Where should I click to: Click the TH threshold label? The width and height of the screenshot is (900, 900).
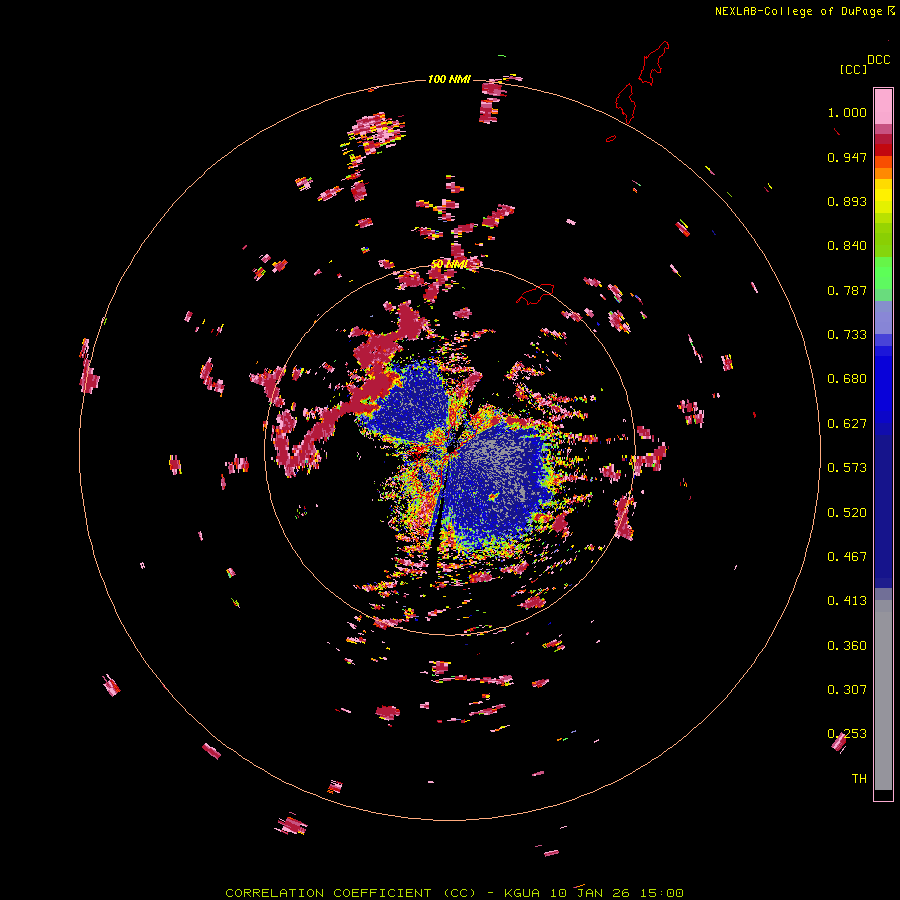click(859, 779)
